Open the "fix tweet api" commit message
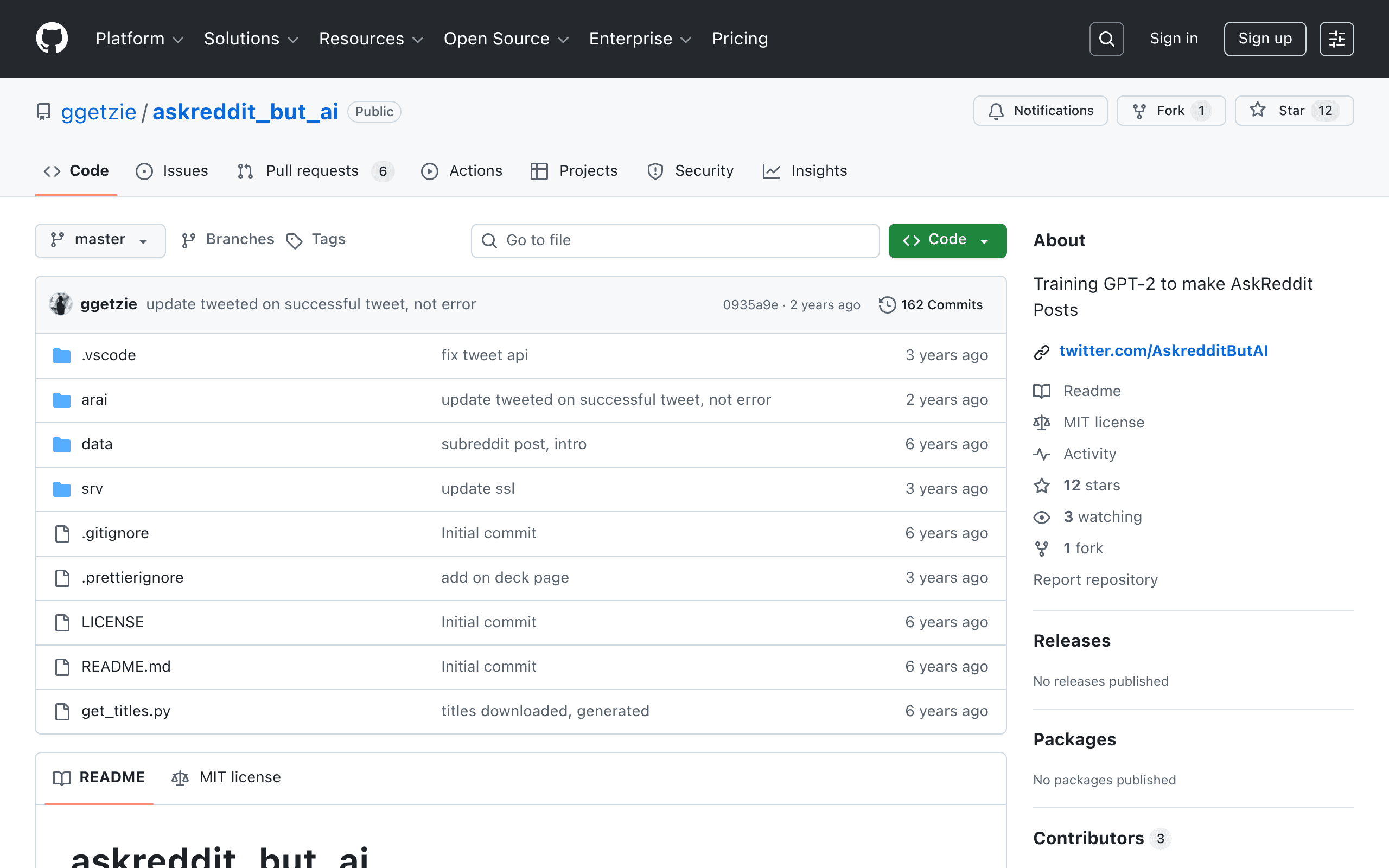 (485, 355)
